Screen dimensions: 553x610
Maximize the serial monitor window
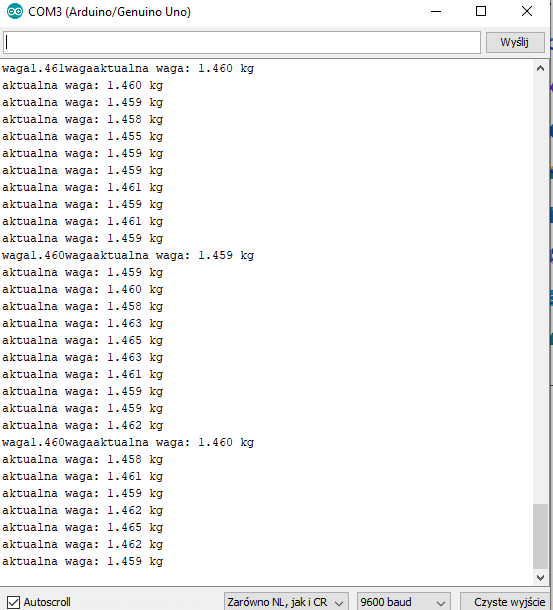point(481,11)
